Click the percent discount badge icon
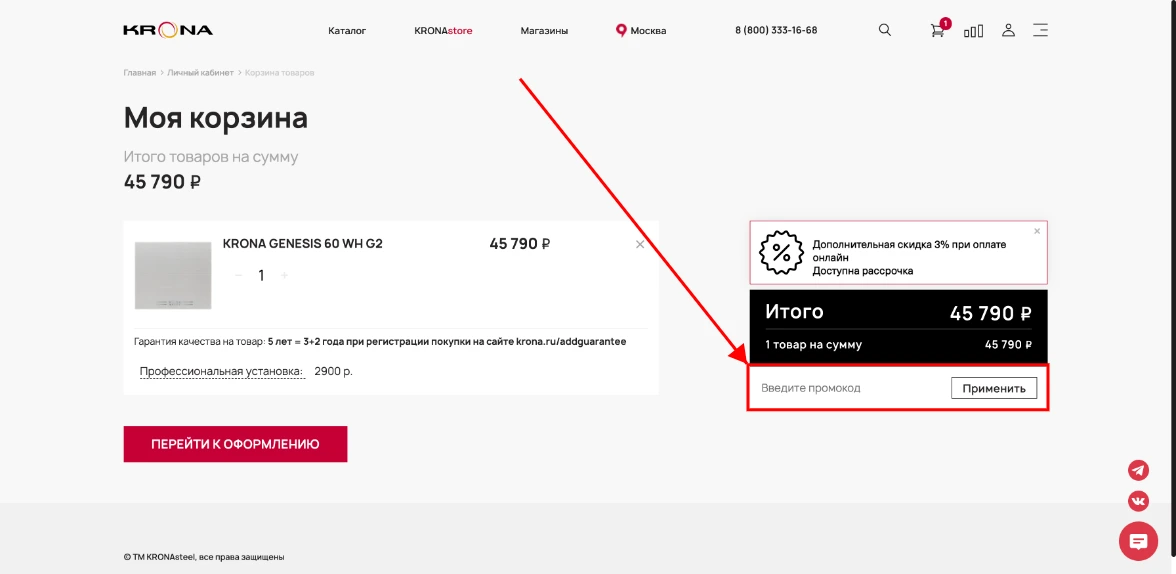Screen dimensions: 1176x574 point(781,252)
